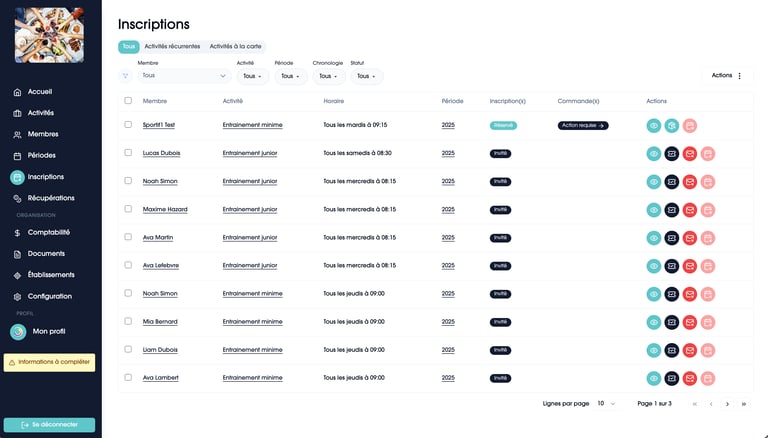The image size is (768, 438).
Task: Click the dark ticket icon for Ava Martin
Action: [672, 238]
